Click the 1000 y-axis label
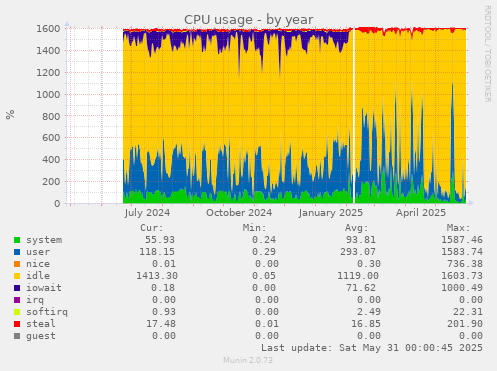The width and height of the screenshot is (497, 371). [x=48, y=95]
